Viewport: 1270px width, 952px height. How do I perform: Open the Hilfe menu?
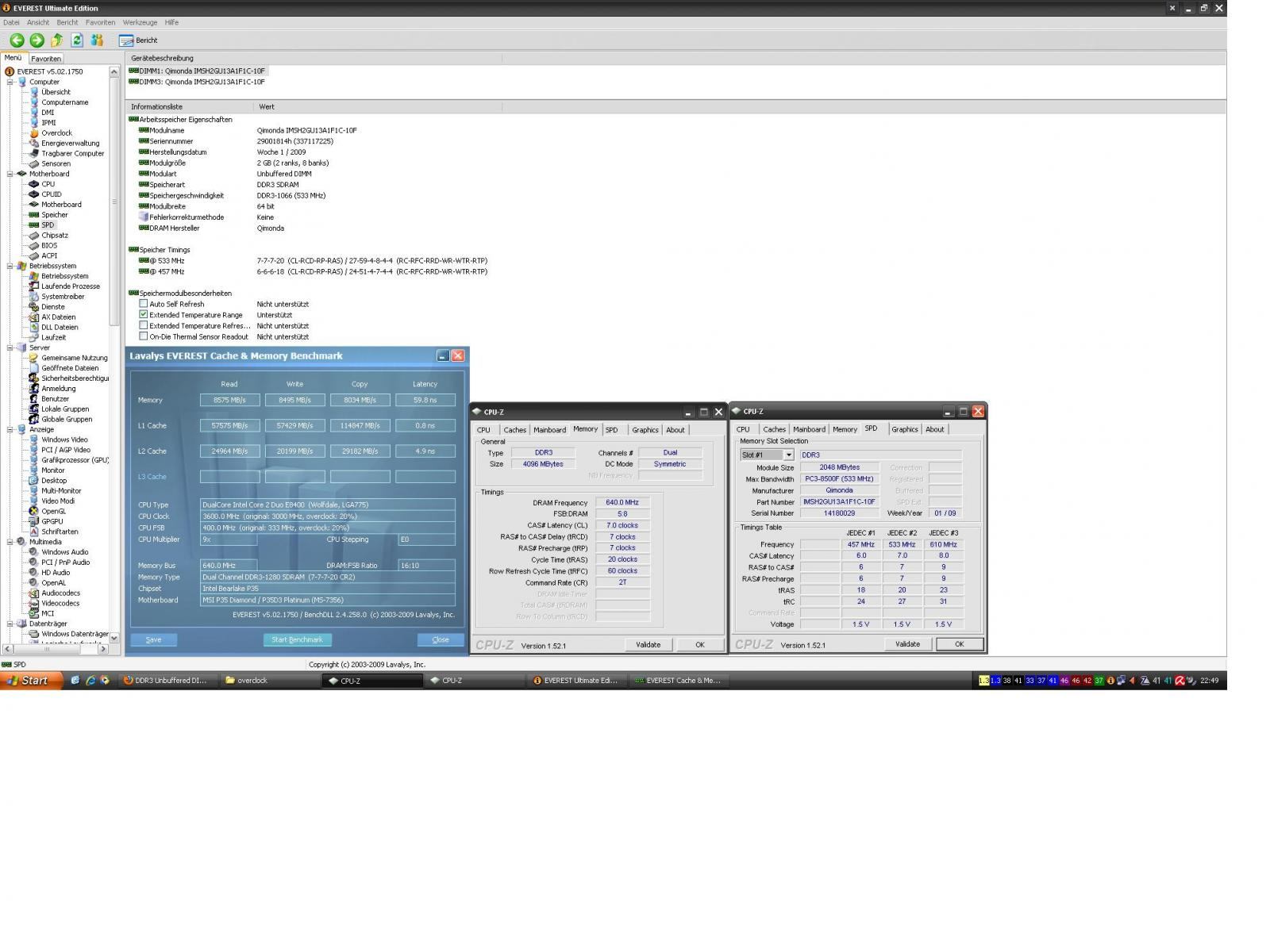pyautogui.click(x=171, y=23)
